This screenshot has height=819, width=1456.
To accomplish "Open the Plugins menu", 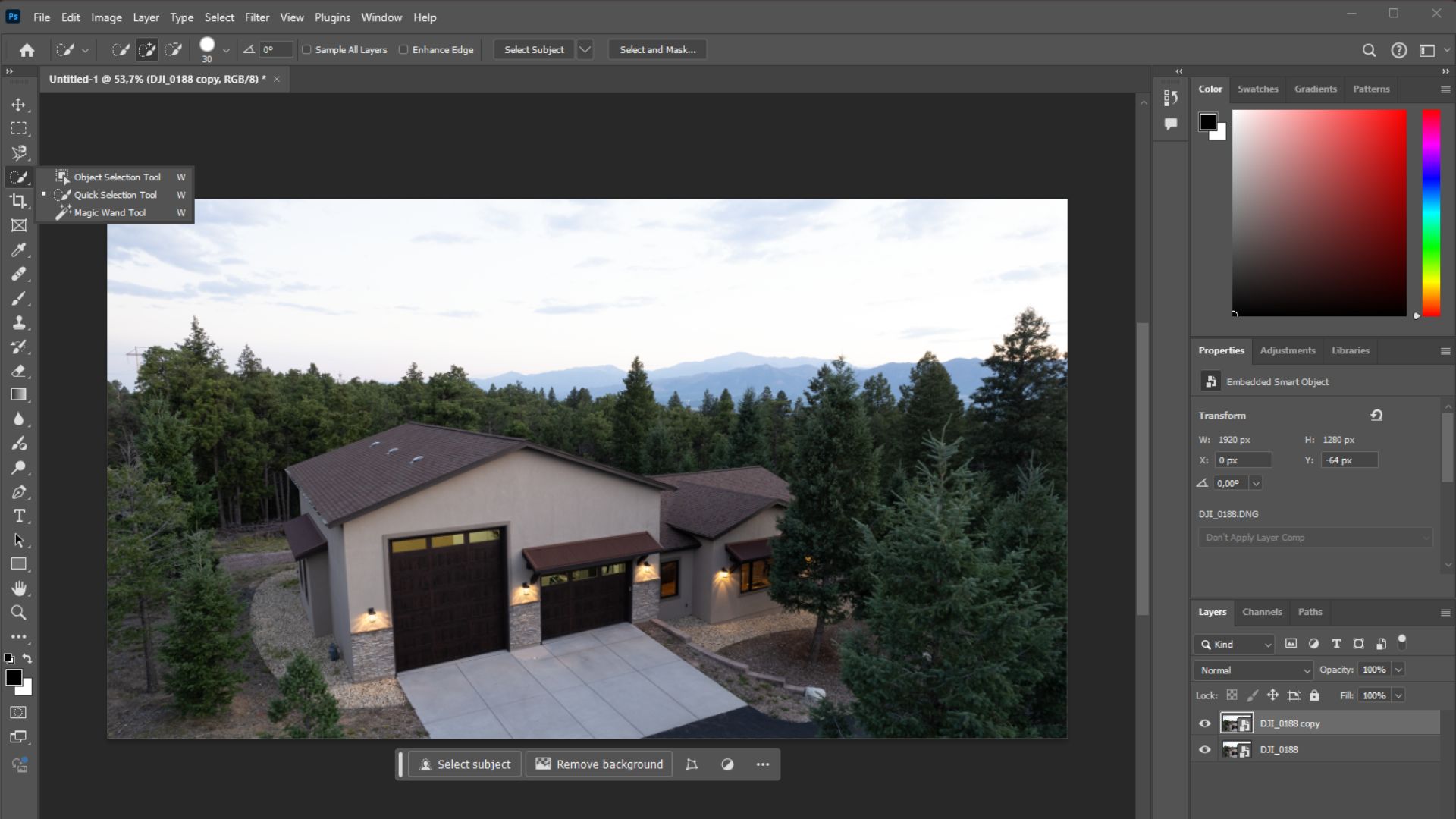I will [x=332, y=17].
